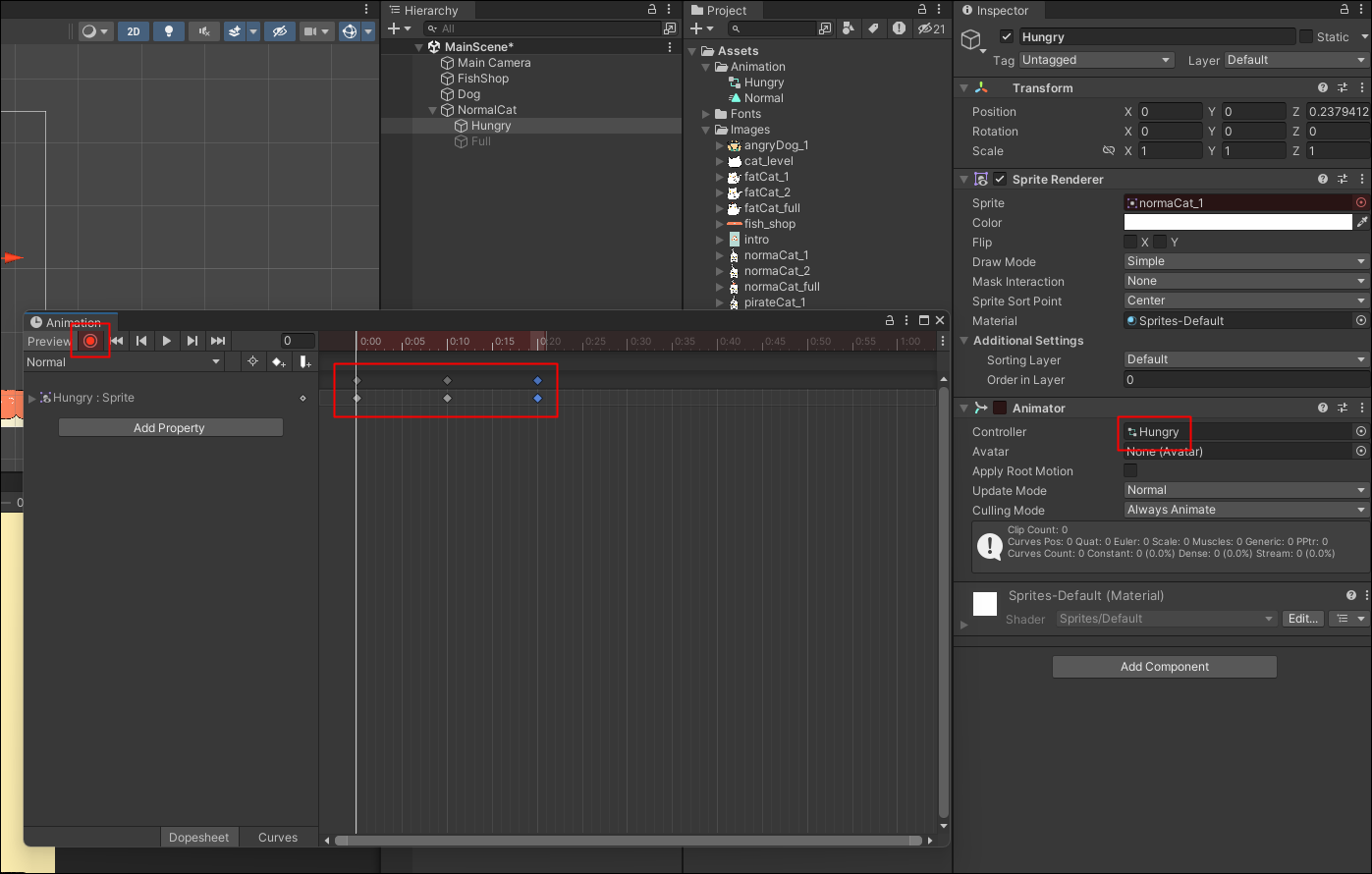
Task: Click the Material object picker circle
Action: (1361, 320)
